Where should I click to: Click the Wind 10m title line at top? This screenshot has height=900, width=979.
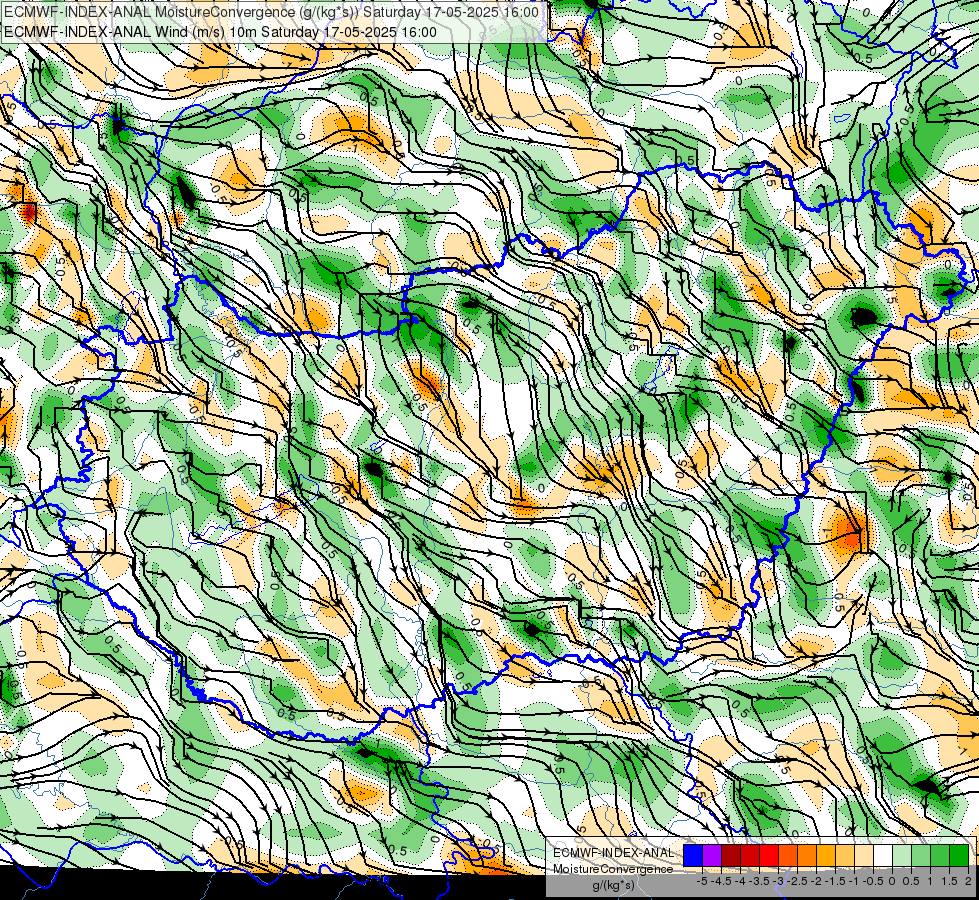pyautogui.click(x=220, y=32)
